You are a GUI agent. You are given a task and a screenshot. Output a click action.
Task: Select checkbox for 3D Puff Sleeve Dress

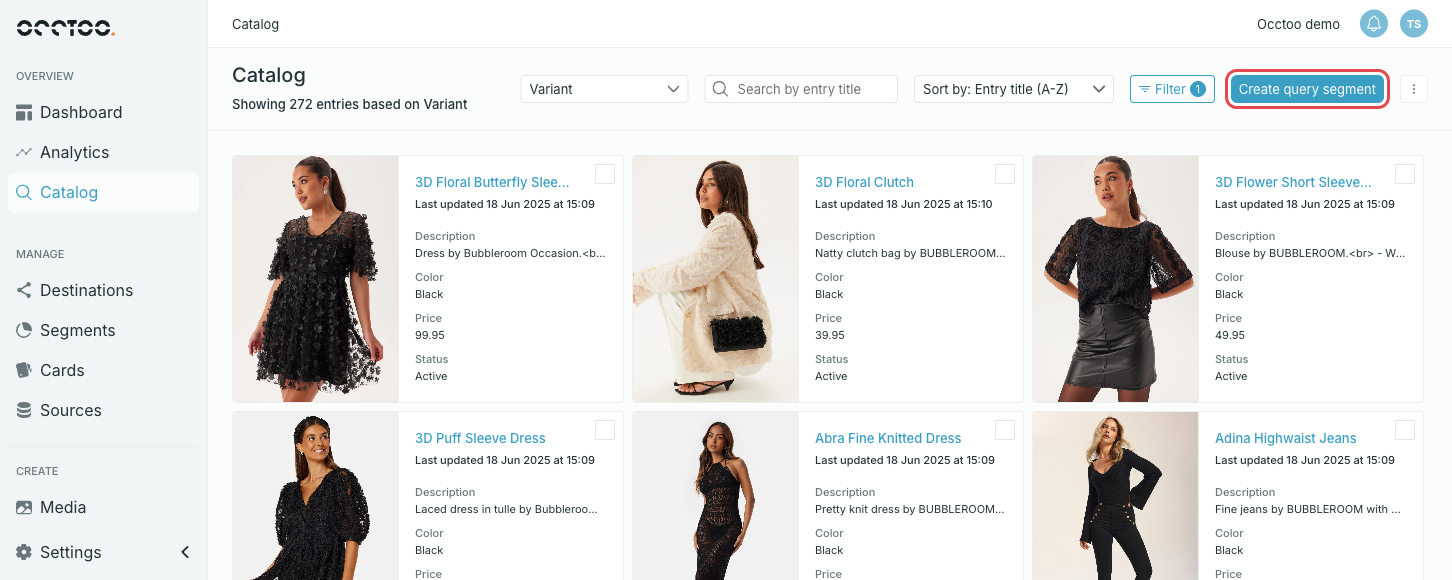[x=605, y=430]
